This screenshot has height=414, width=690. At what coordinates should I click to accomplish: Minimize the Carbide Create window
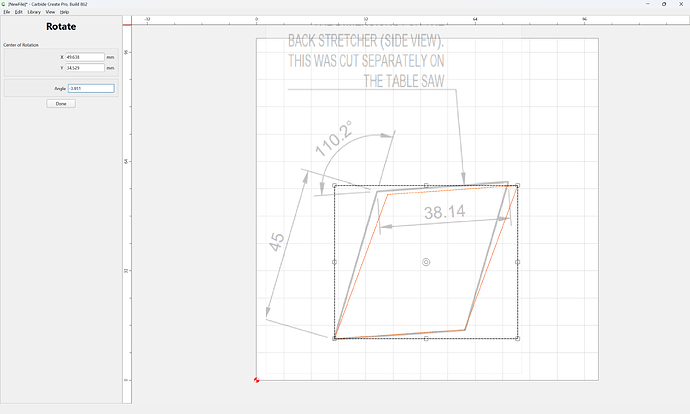[x=648, y=4]
